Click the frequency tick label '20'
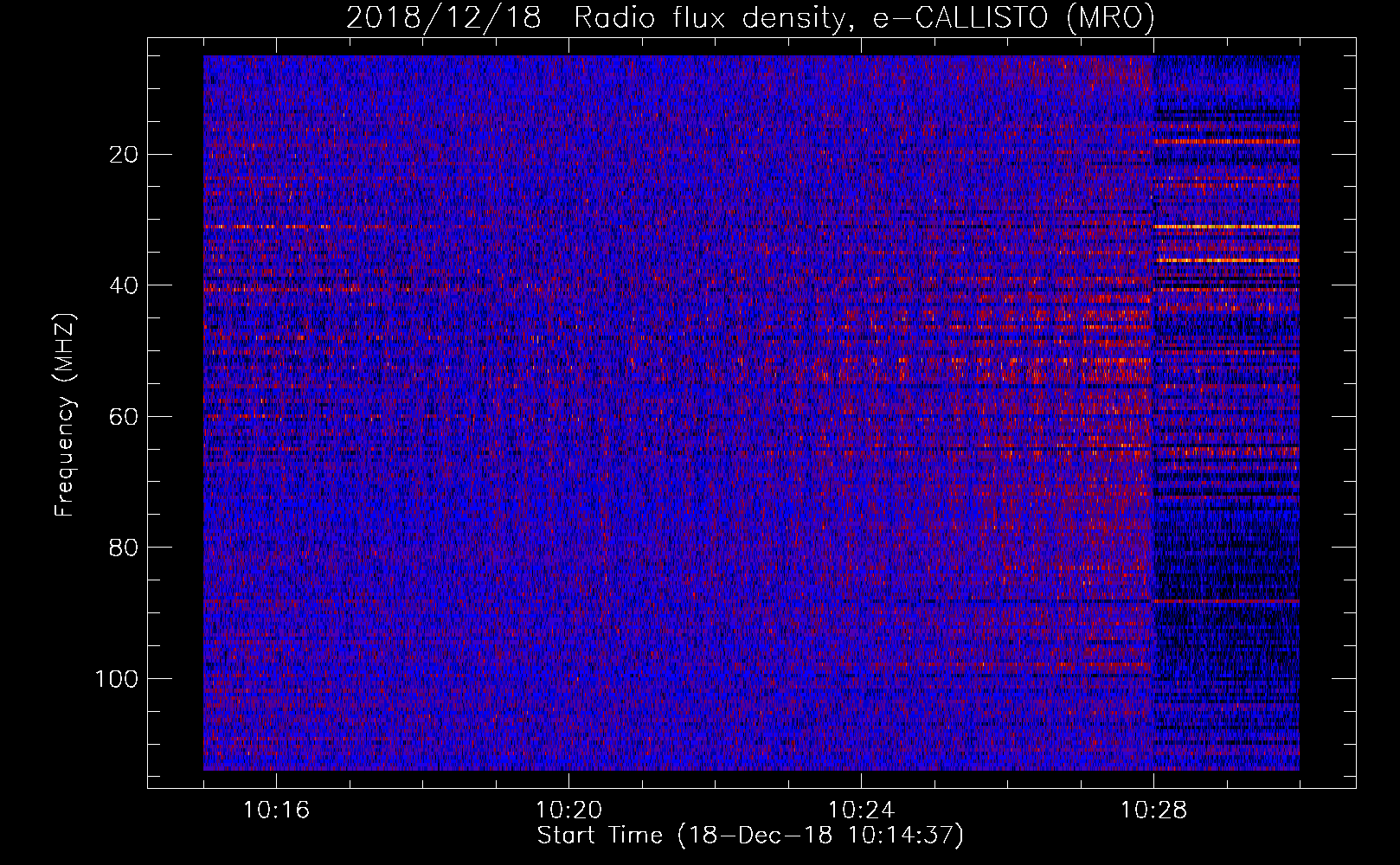Screen dimensions: 1400x865 pos(125,155)
